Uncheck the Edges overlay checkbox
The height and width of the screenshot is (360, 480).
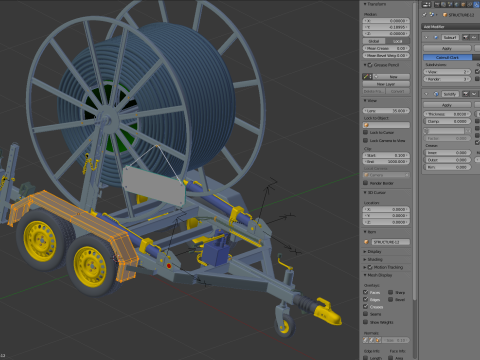pos(365,299)
